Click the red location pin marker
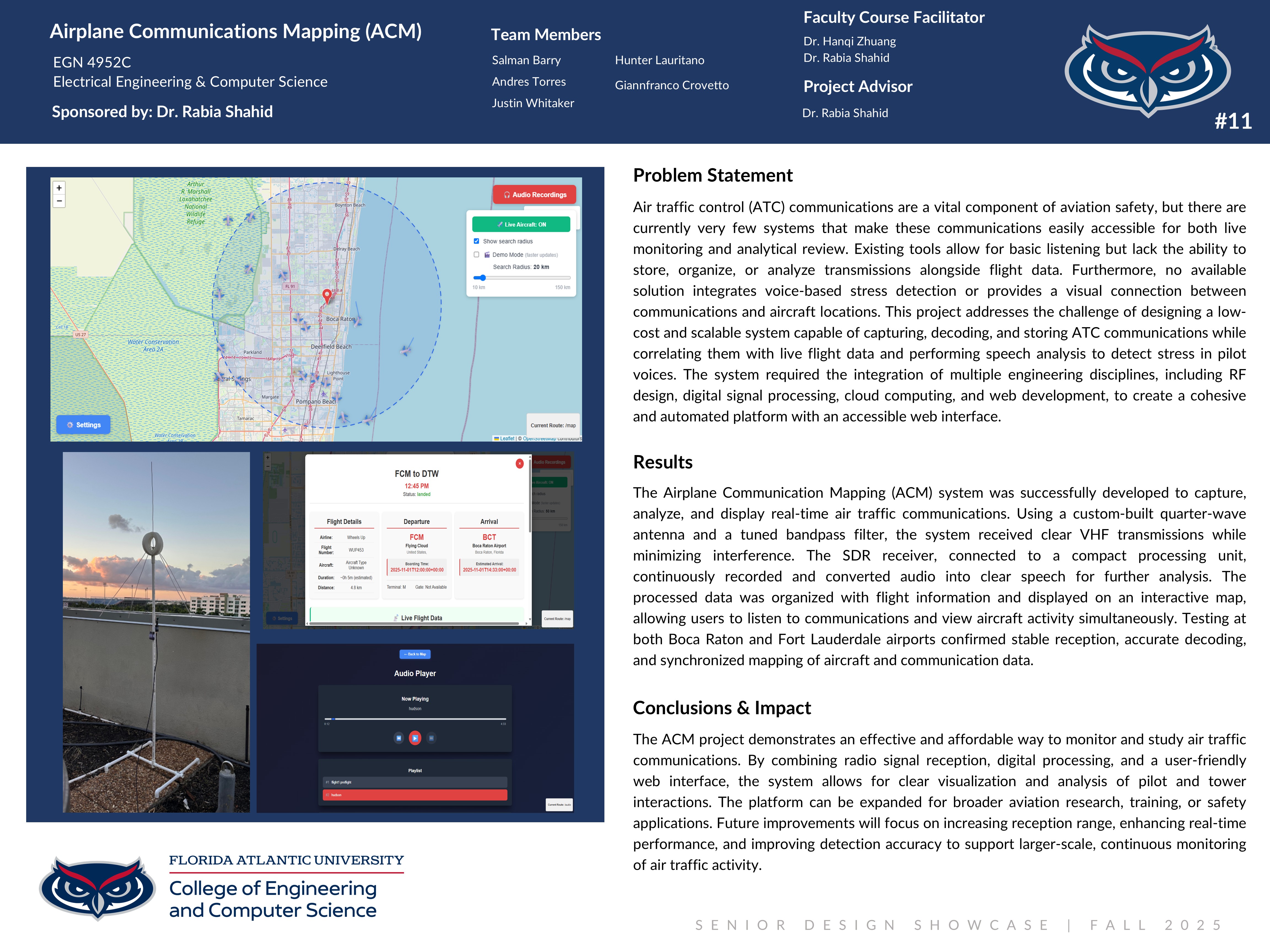1270x952 pixels. pos(327,296)
